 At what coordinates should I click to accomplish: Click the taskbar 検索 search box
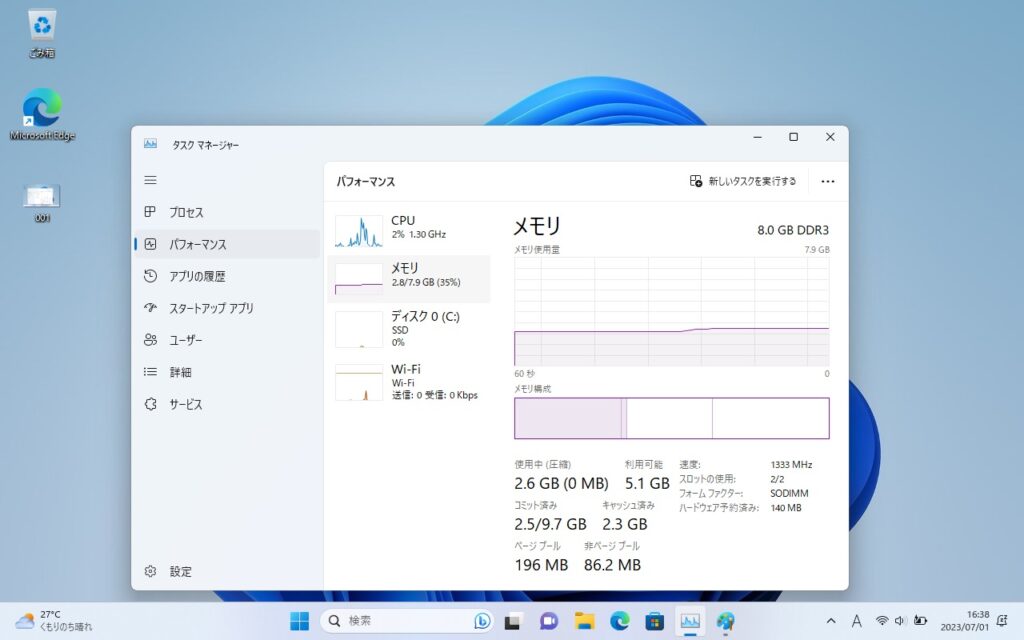(x=405, y=621)
